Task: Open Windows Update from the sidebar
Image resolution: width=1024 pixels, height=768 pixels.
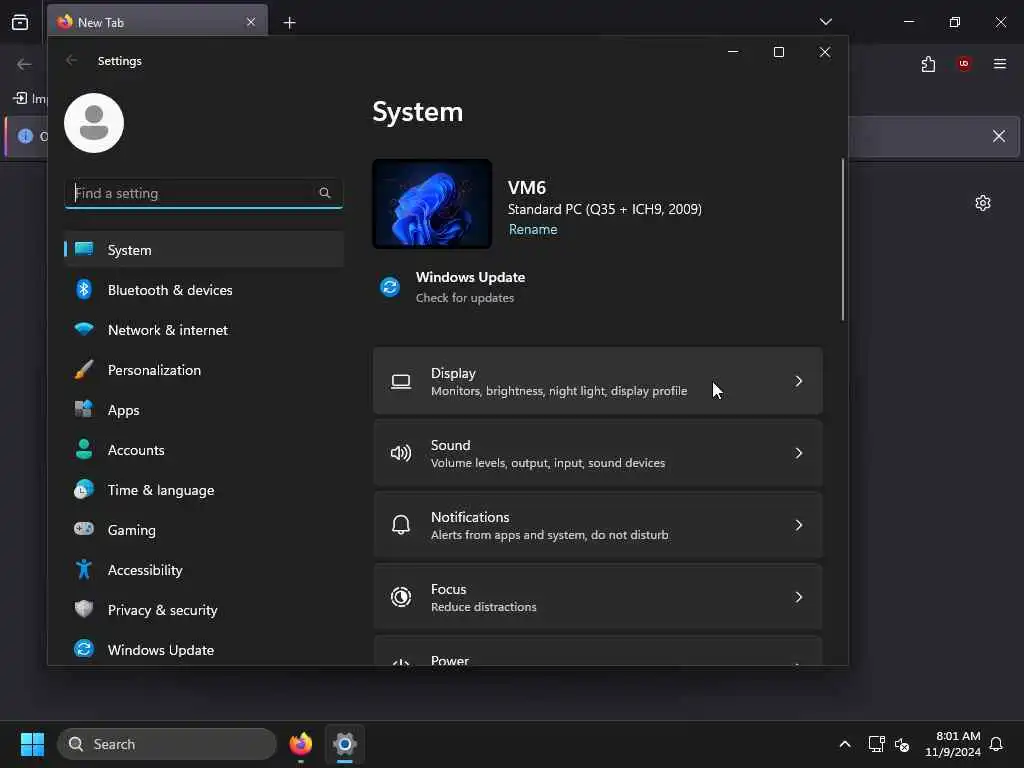Action: point(204,650)
